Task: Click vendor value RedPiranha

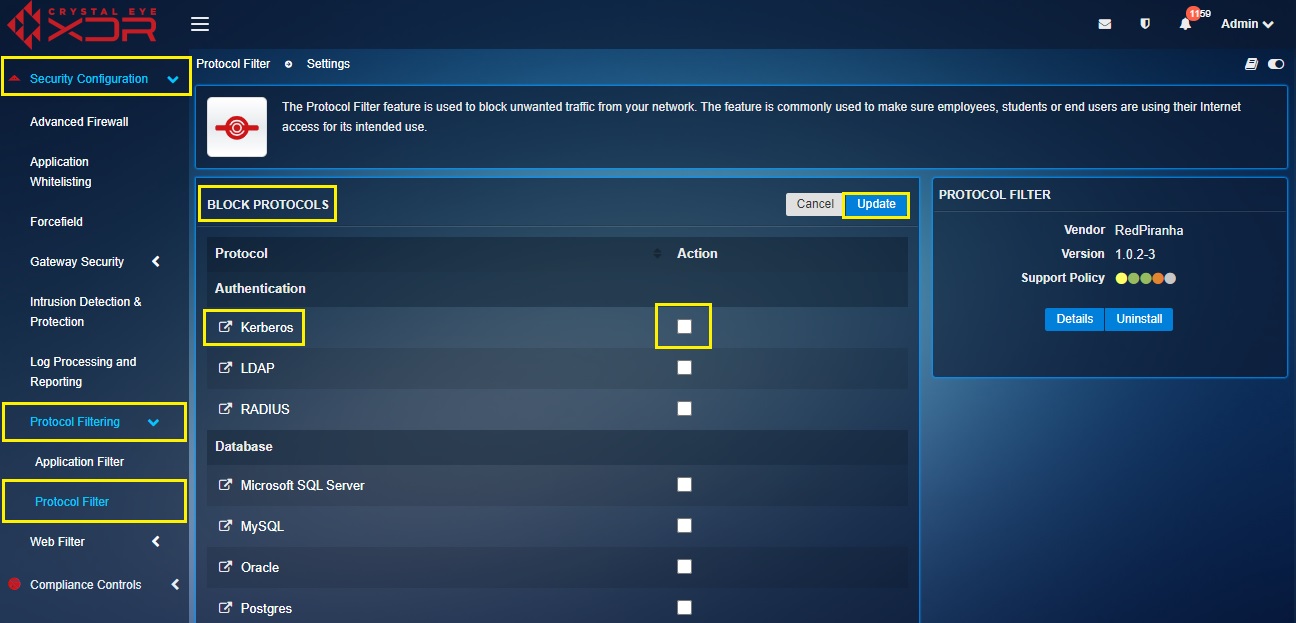Action: (1149, 230)
